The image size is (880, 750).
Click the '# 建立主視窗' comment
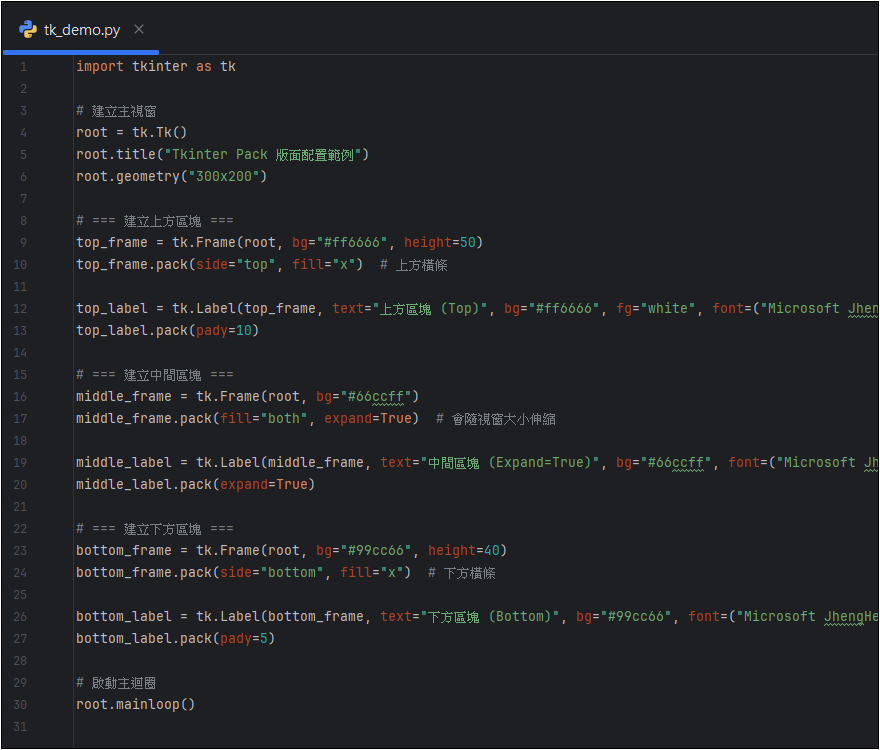coord(116,111)
